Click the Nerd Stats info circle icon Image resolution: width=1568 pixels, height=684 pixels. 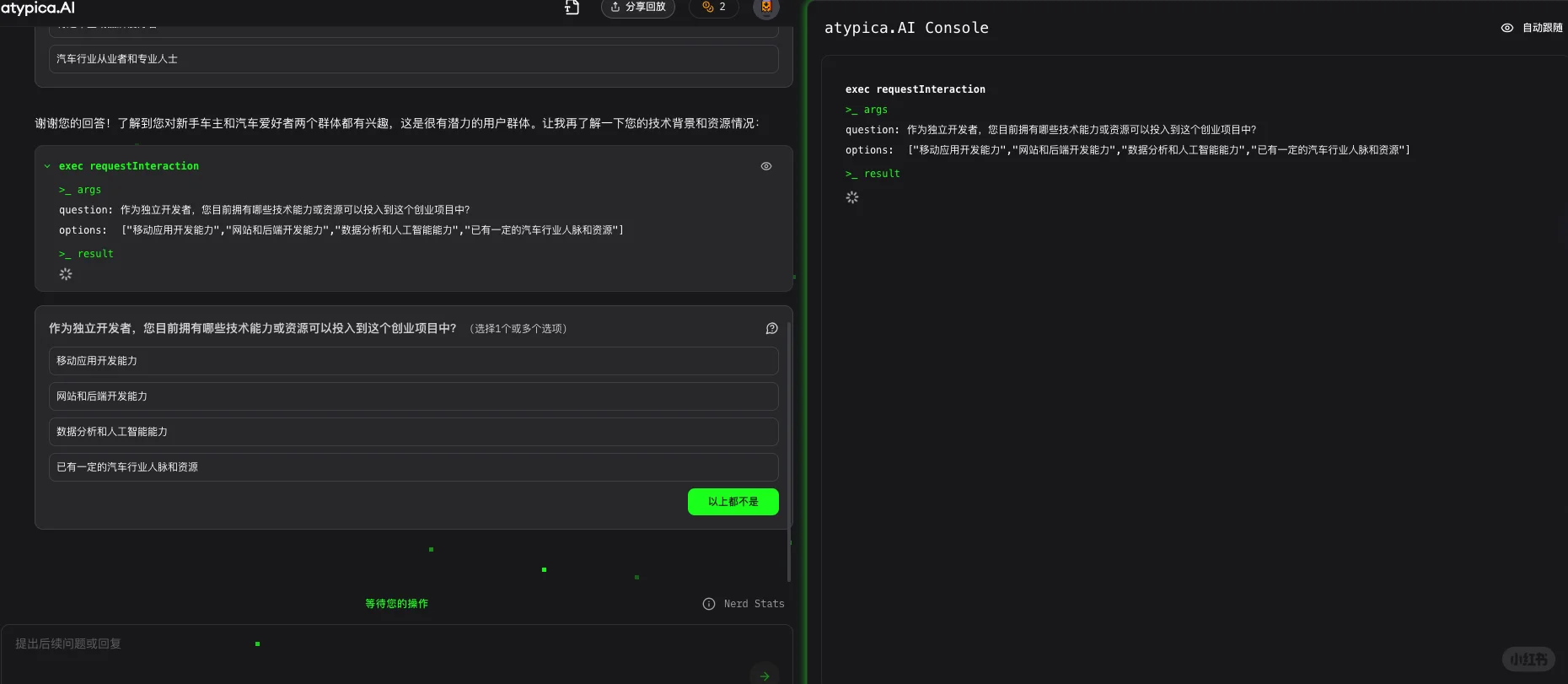pyautogui.click(x=709, y=604)
